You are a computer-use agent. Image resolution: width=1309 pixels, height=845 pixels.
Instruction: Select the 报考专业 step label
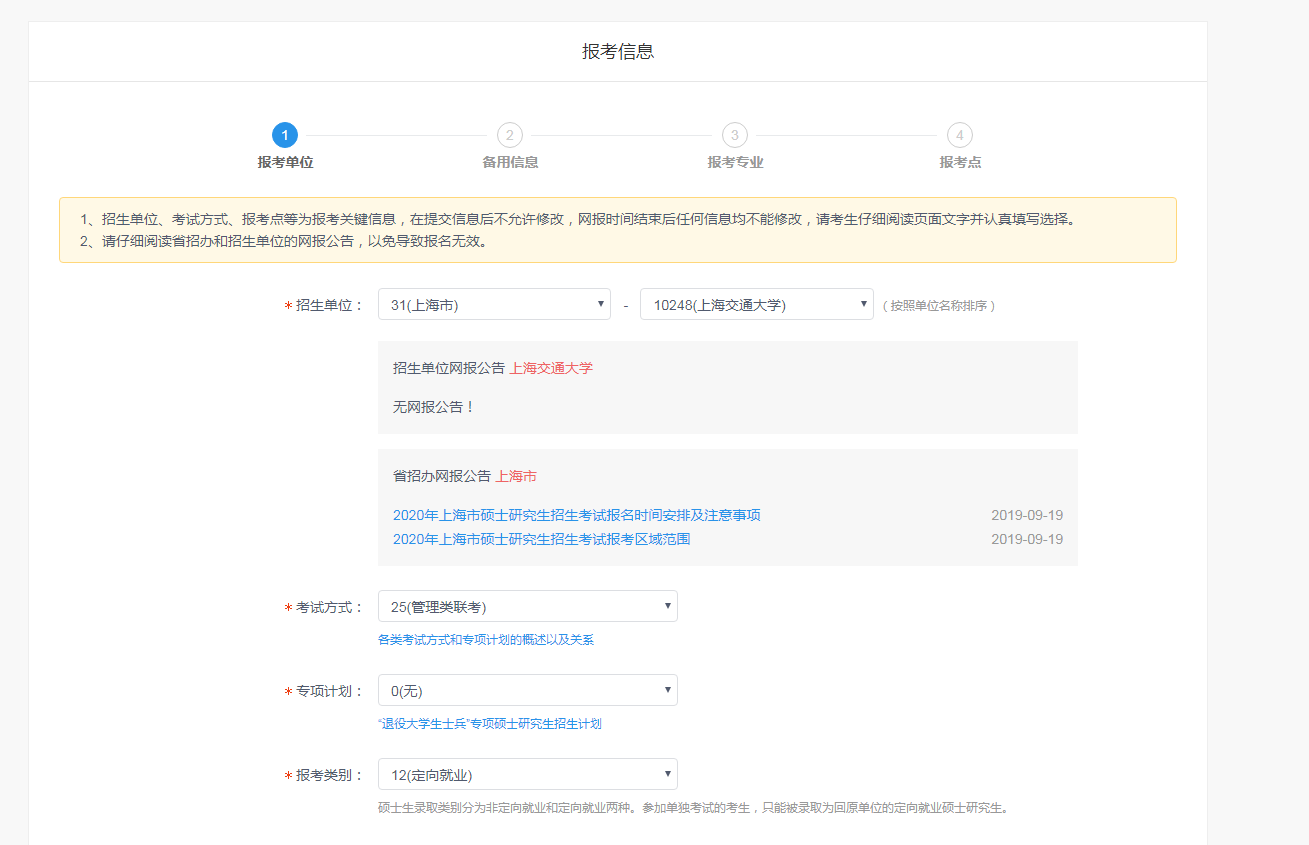click(x=735, y=162)
